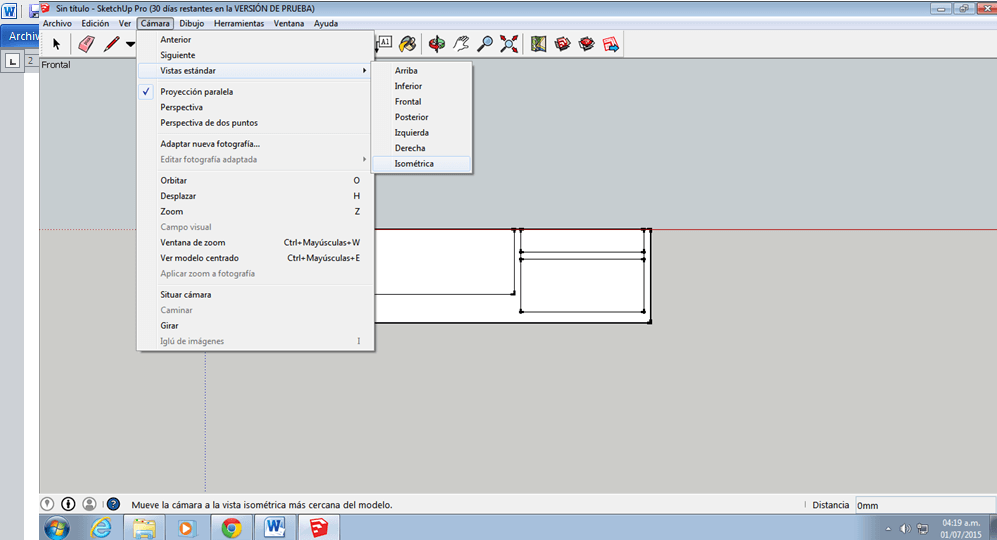Choose Zoom in the Cámara menu
The width and height of the screenshot is (997, 540).
pos(256,212)
